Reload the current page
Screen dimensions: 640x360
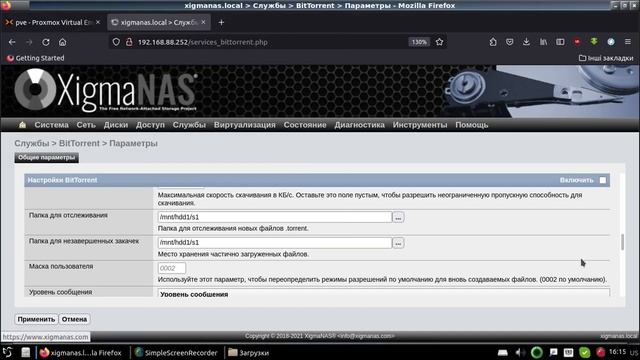coord(46,42)
